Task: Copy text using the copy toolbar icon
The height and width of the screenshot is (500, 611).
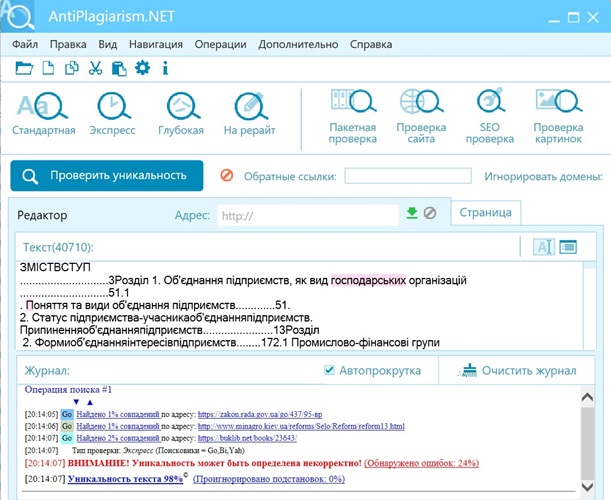Action: click(72, 68)
